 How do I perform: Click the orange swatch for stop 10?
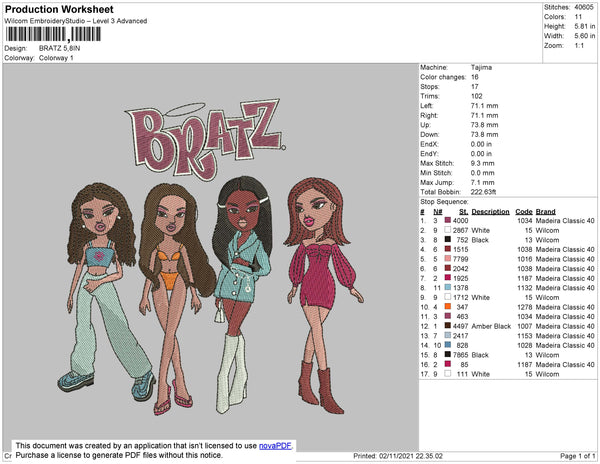coord(448,306)
